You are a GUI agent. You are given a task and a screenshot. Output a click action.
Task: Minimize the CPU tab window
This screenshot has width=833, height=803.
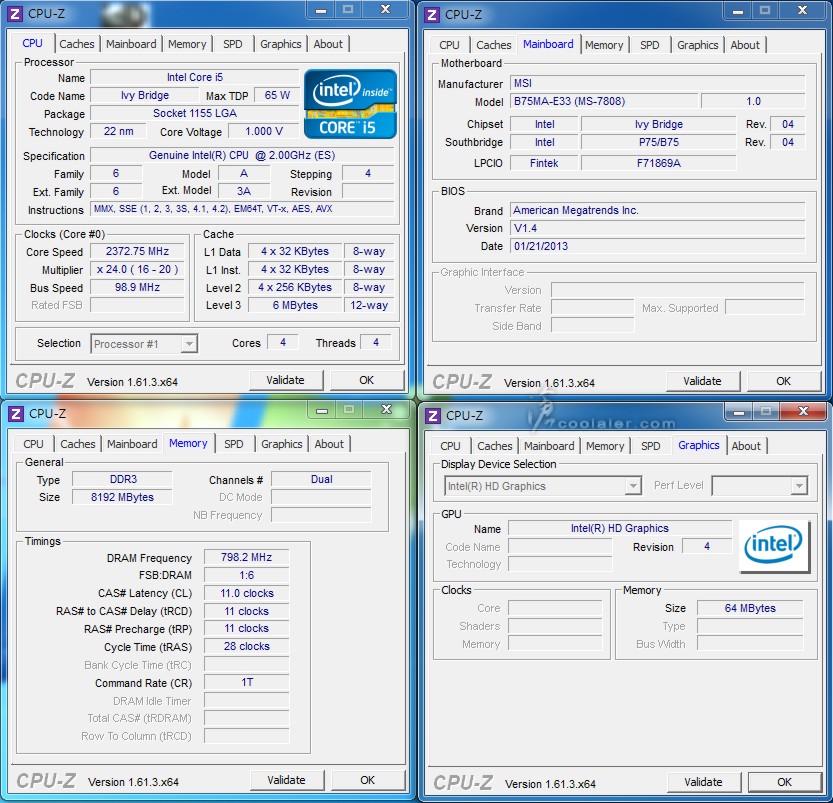(321, 10)
